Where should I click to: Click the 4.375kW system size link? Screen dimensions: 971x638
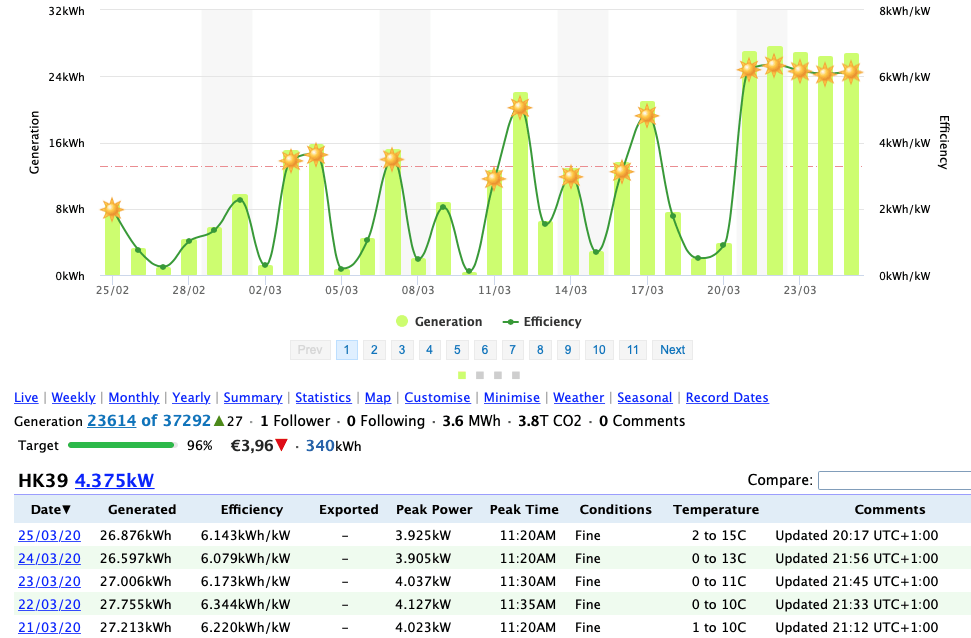[115, 480]
